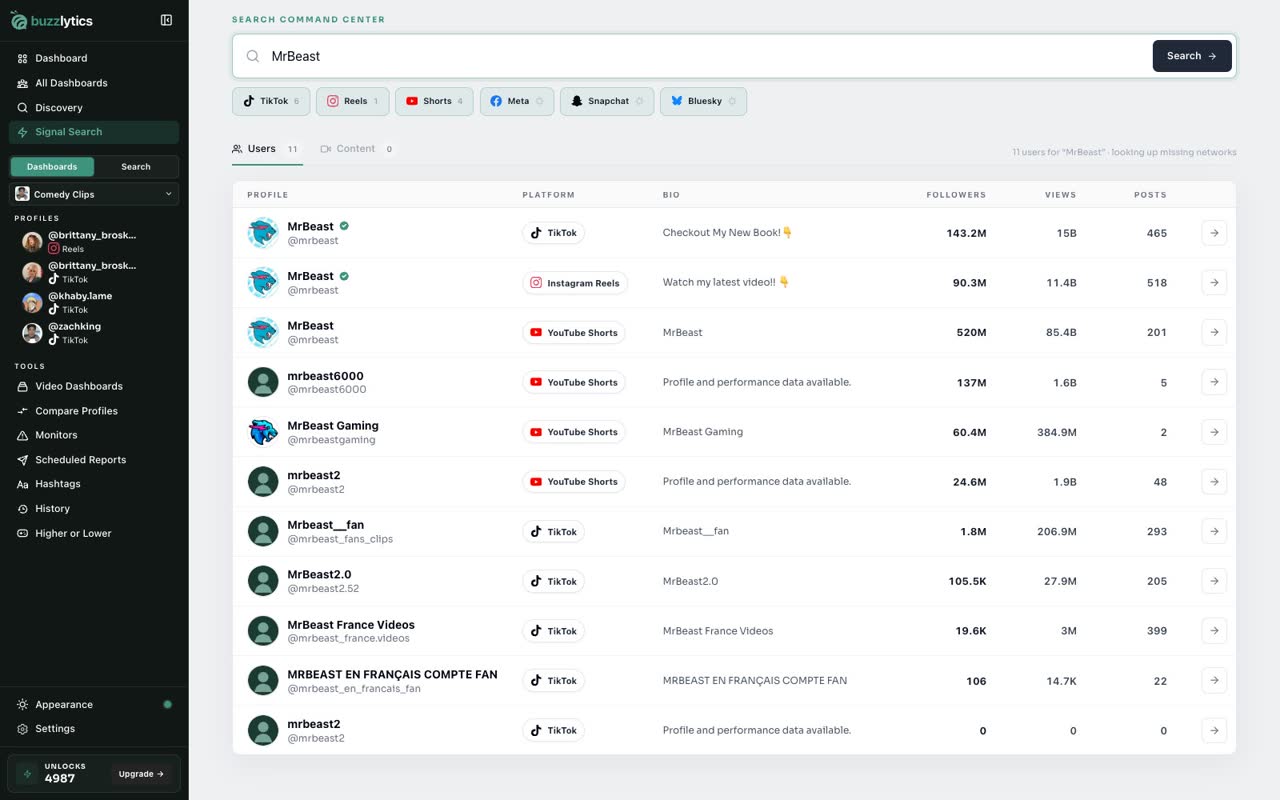Toggle the Shorts platform filter chip
Viewport: 1280px width, 800px height.
point(434,101)
